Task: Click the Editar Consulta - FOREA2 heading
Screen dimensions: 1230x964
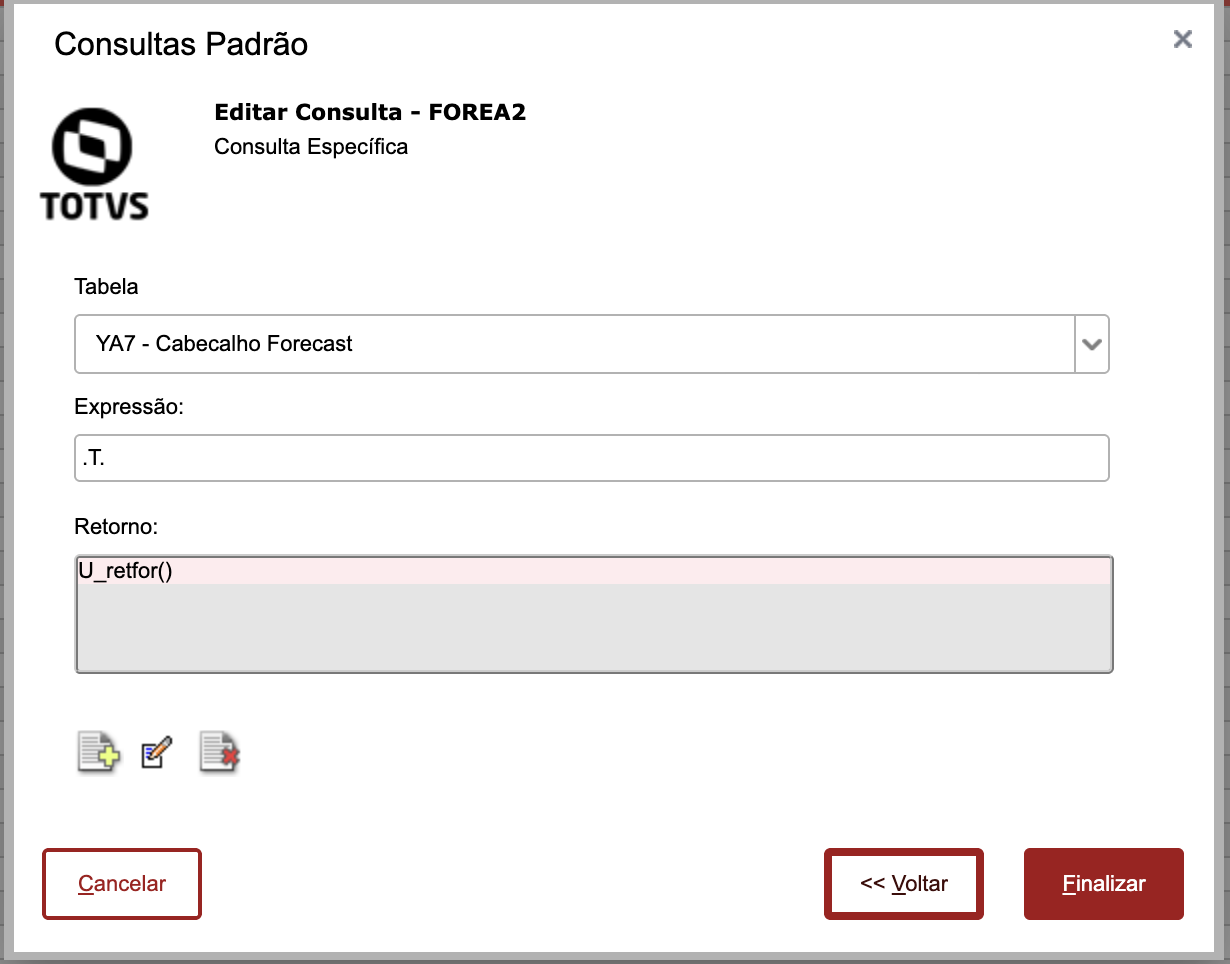Action: 370,112
